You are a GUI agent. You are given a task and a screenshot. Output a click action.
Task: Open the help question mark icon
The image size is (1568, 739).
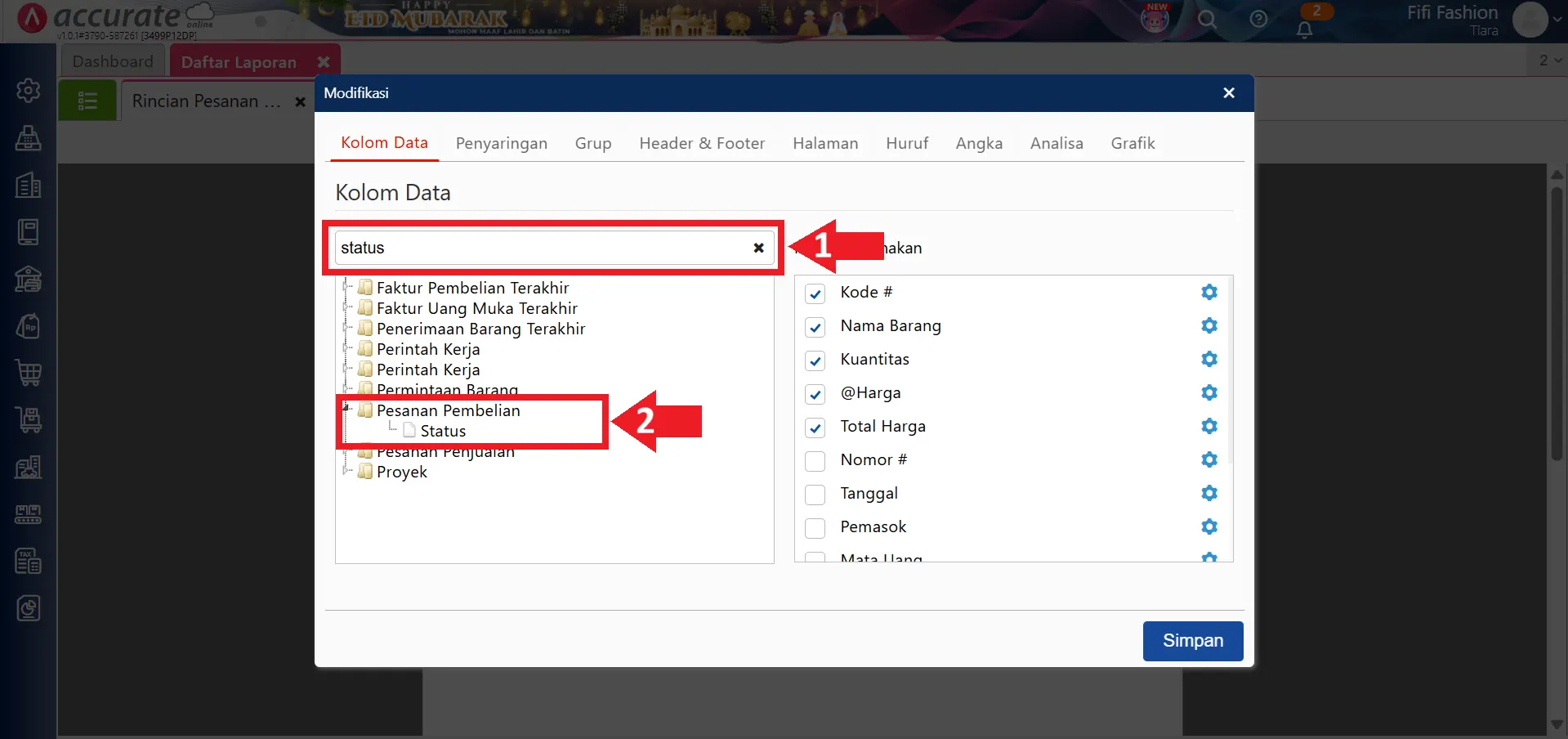pyautogui.click(x=1258, y=20)
